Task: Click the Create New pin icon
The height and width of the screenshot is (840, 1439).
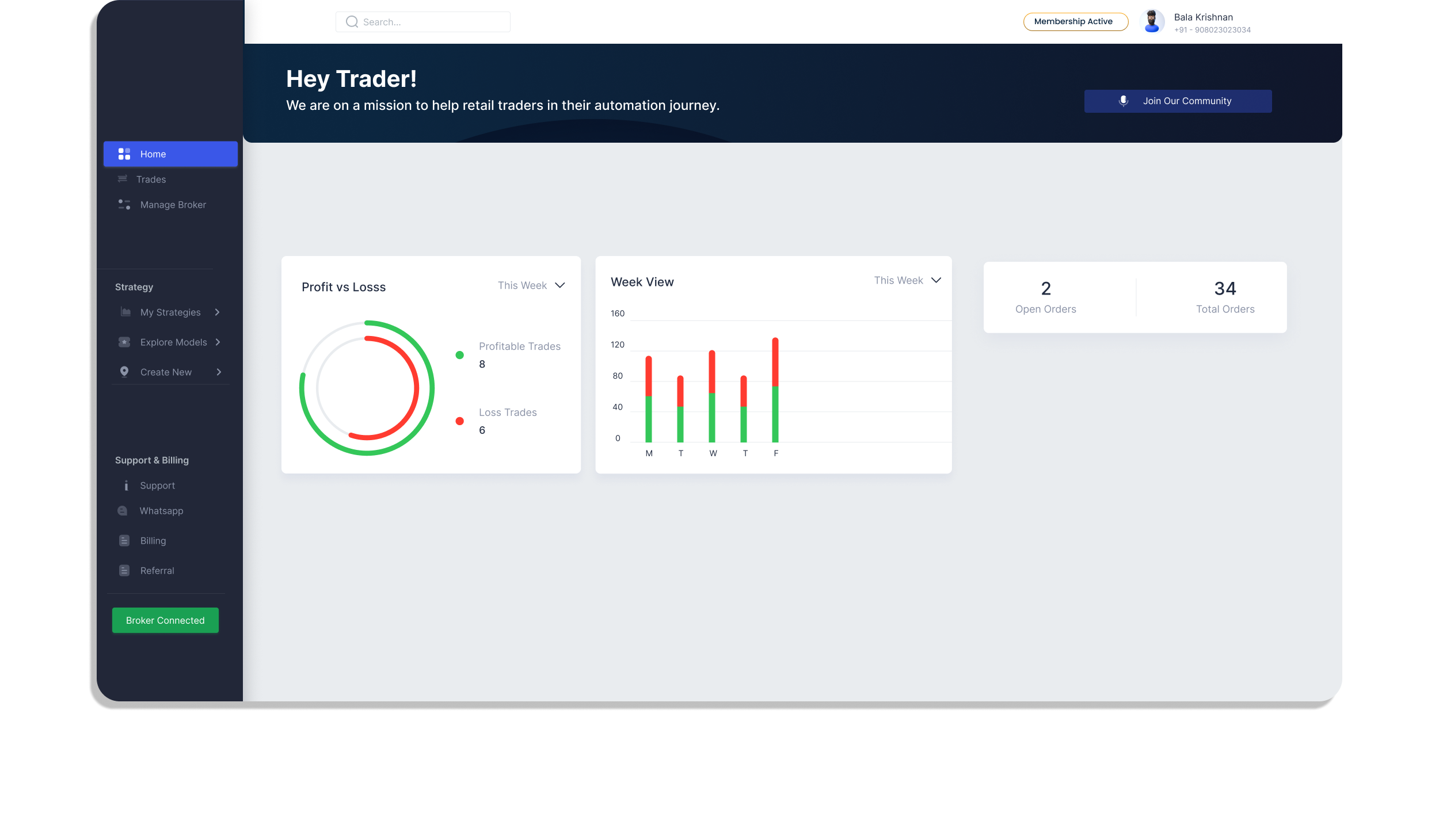Action: click(x=124, y=372)
